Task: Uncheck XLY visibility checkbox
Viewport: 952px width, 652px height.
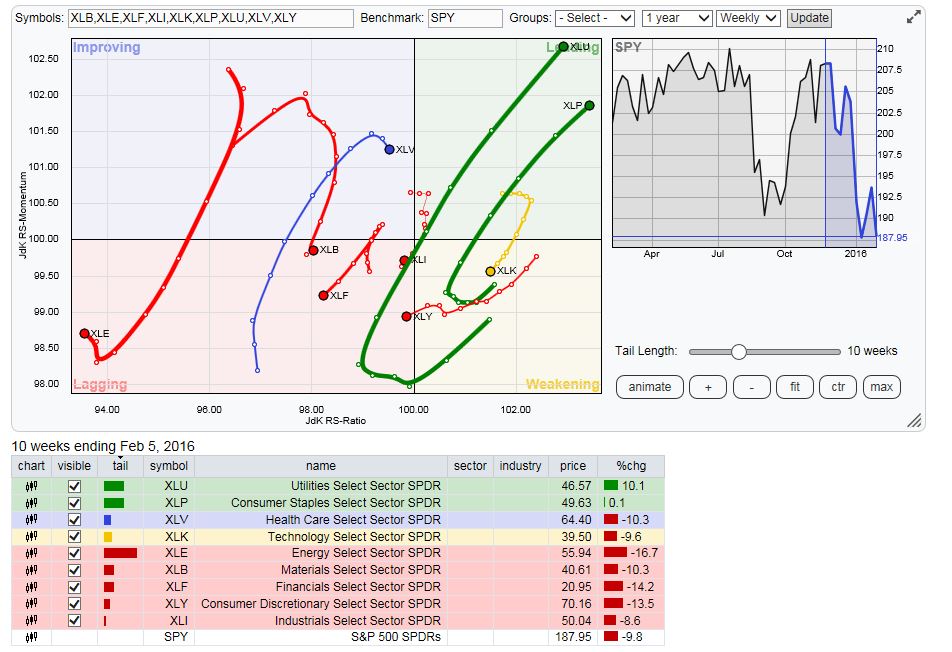Action: tap(74, 604)
